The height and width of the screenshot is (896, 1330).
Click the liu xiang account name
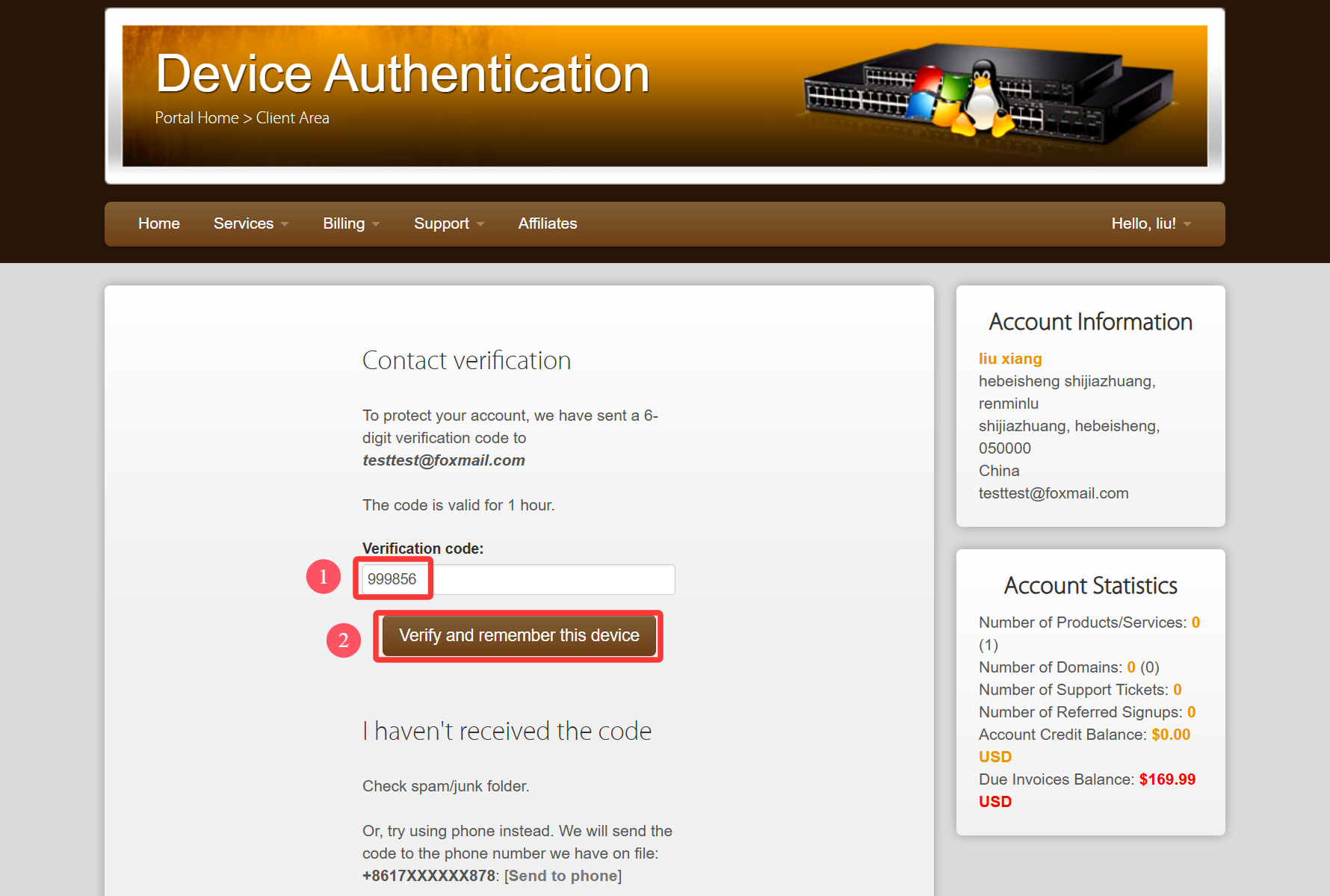(1009, 359)
